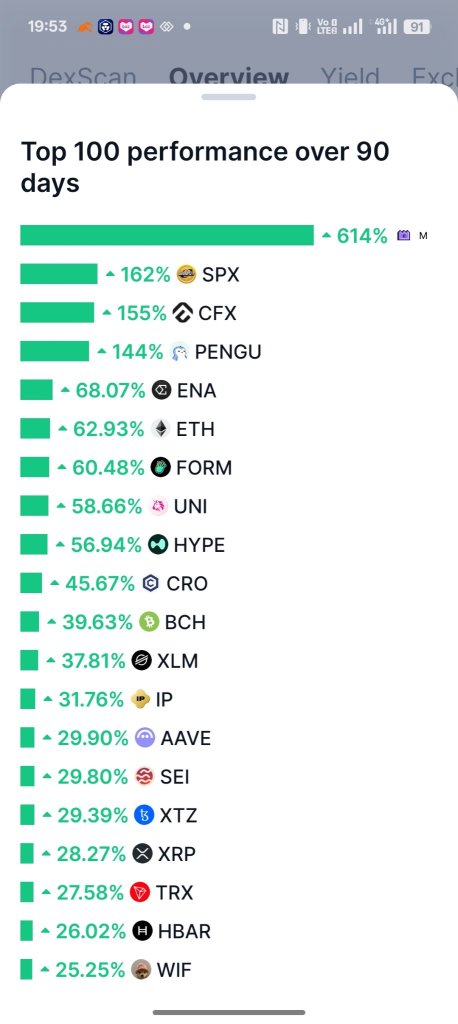Tap the BCH green coin icon
458x1024 pixels.
pos(149,622)
